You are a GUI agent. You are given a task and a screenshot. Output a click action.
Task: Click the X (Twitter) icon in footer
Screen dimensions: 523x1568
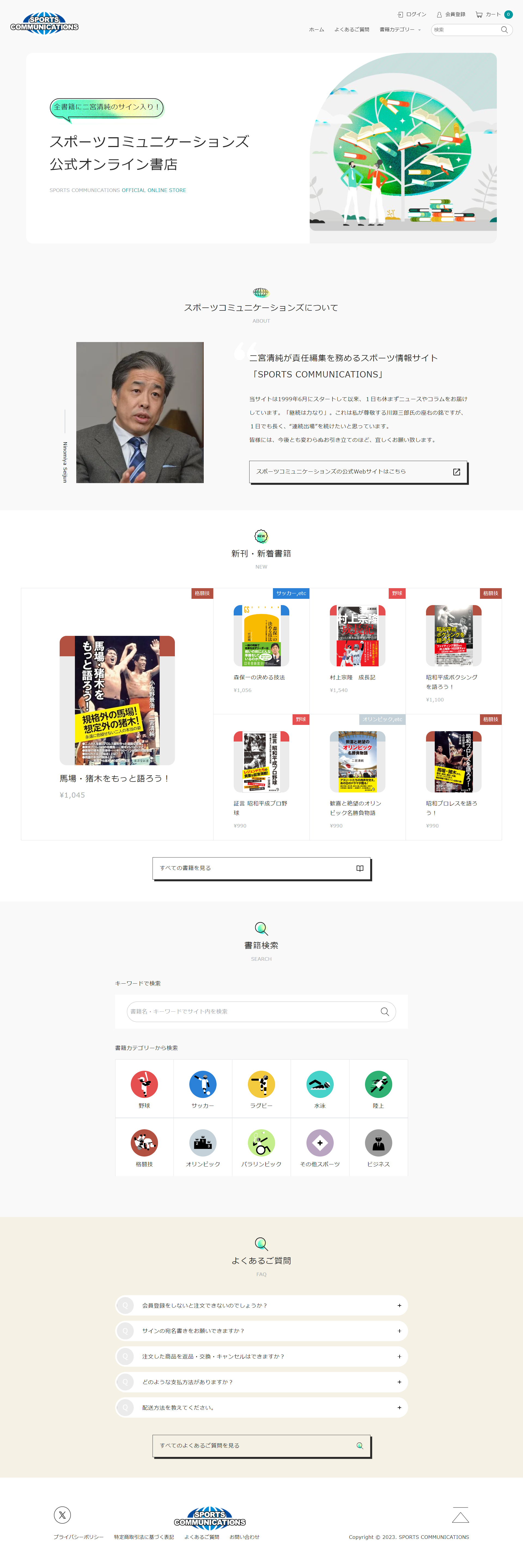point(62,1514)
